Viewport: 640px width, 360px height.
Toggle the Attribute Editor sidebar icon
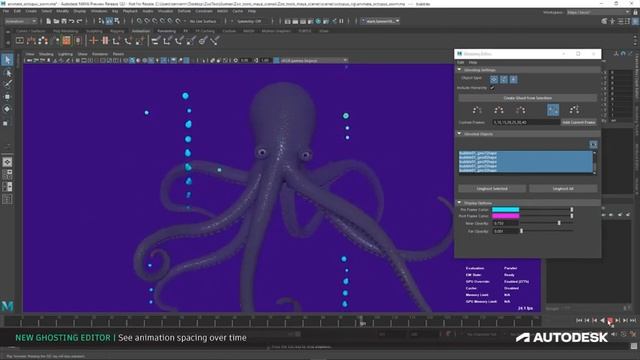point(620,21)
